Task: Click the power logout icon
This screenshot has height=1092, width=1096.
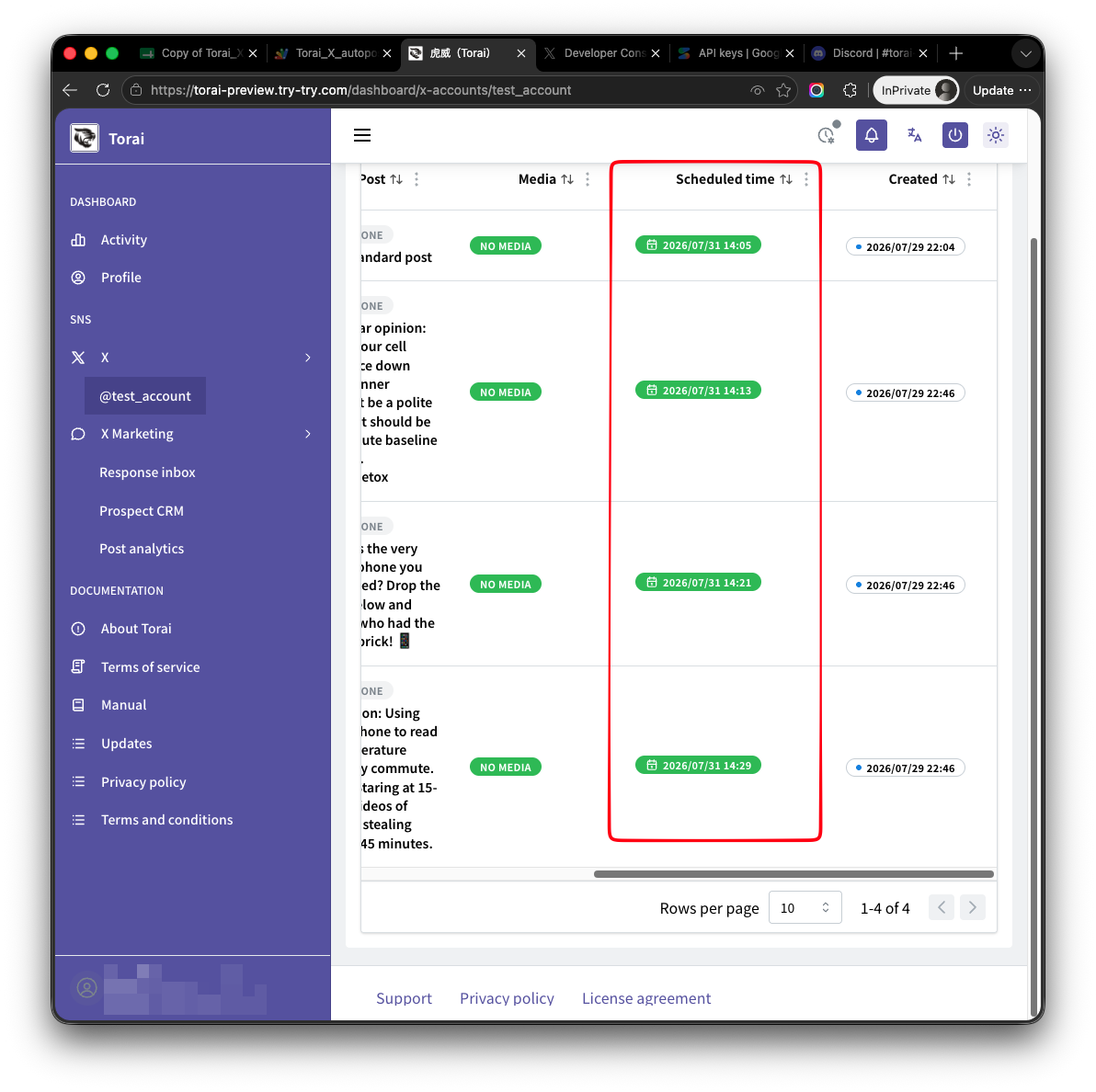Action: [x=954, y=135]
